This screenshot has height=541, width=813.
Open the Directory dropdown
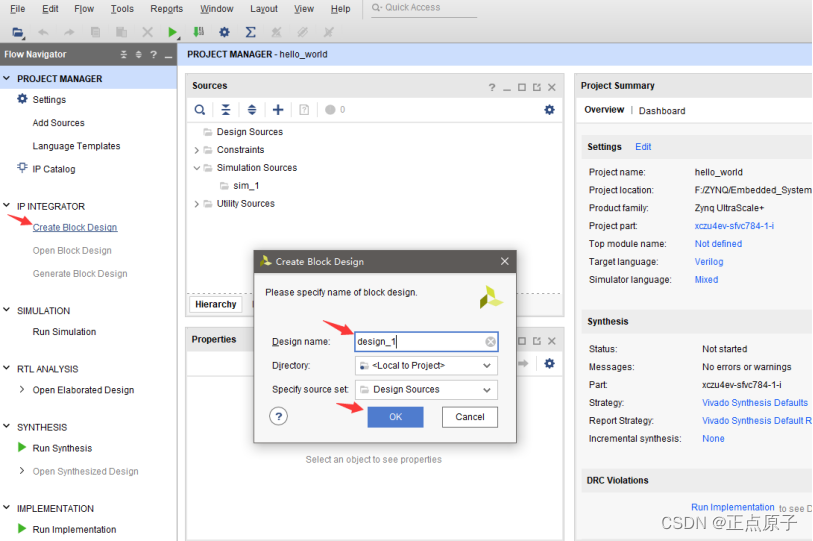point(486,366)
